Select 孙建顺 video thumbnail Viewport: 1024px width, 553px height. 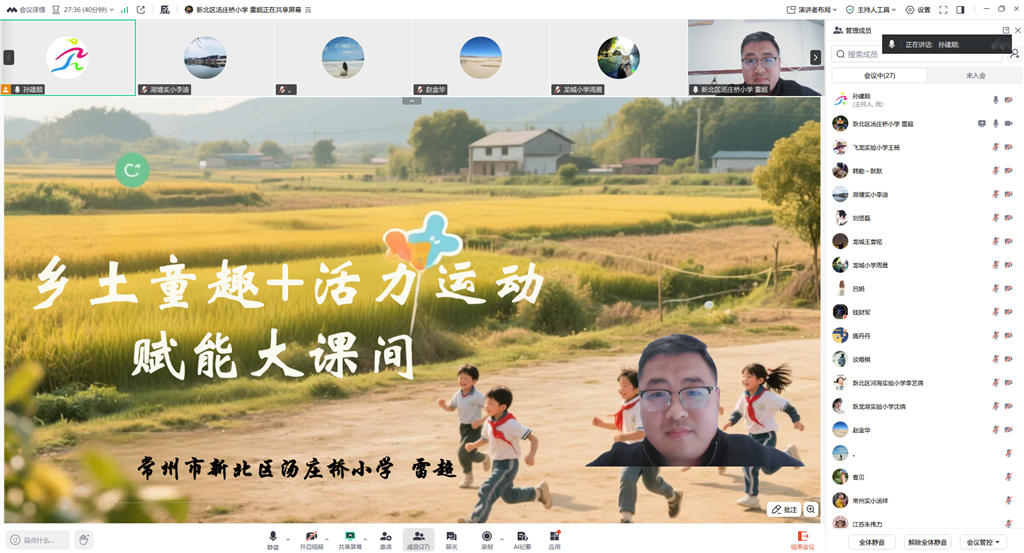(68, 57)
